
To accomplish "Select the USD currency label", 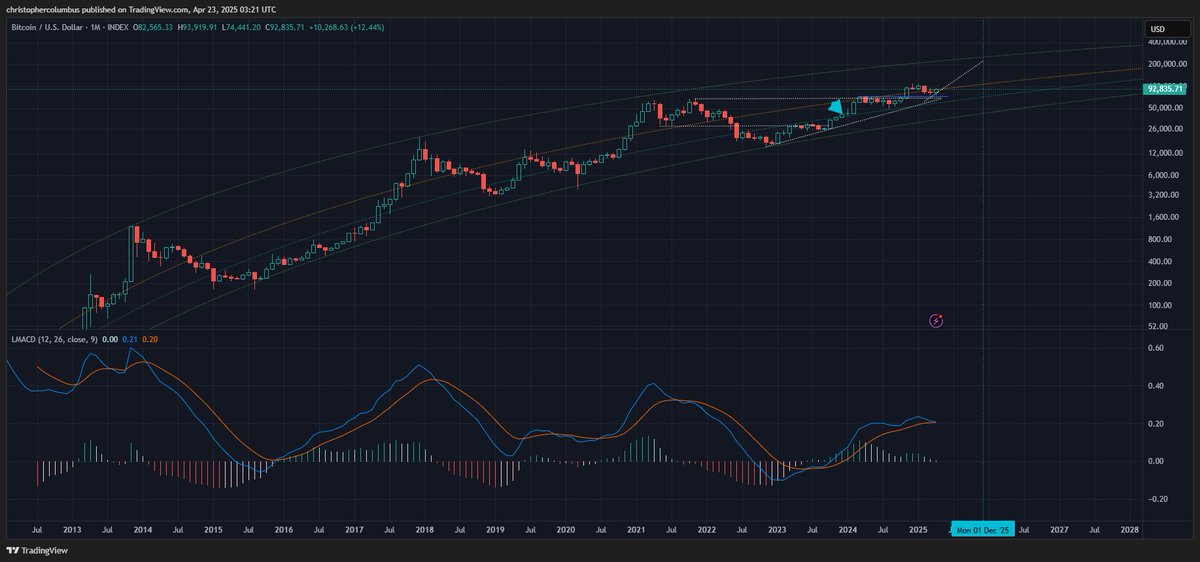I will coord(1157,28).
